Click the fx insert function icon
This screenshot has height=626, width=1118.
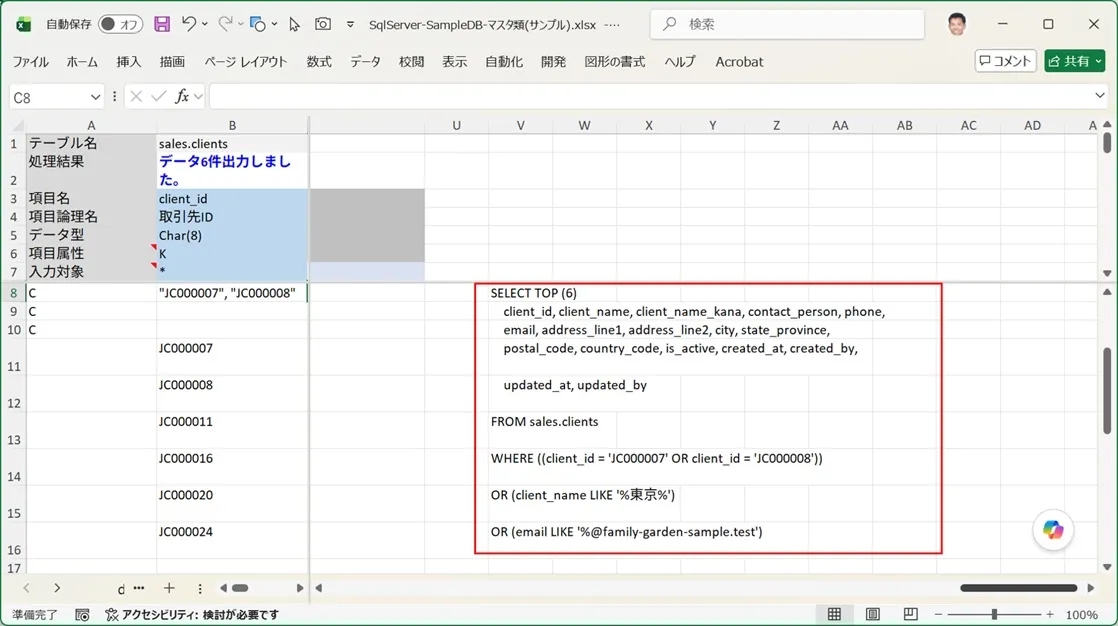183,96
